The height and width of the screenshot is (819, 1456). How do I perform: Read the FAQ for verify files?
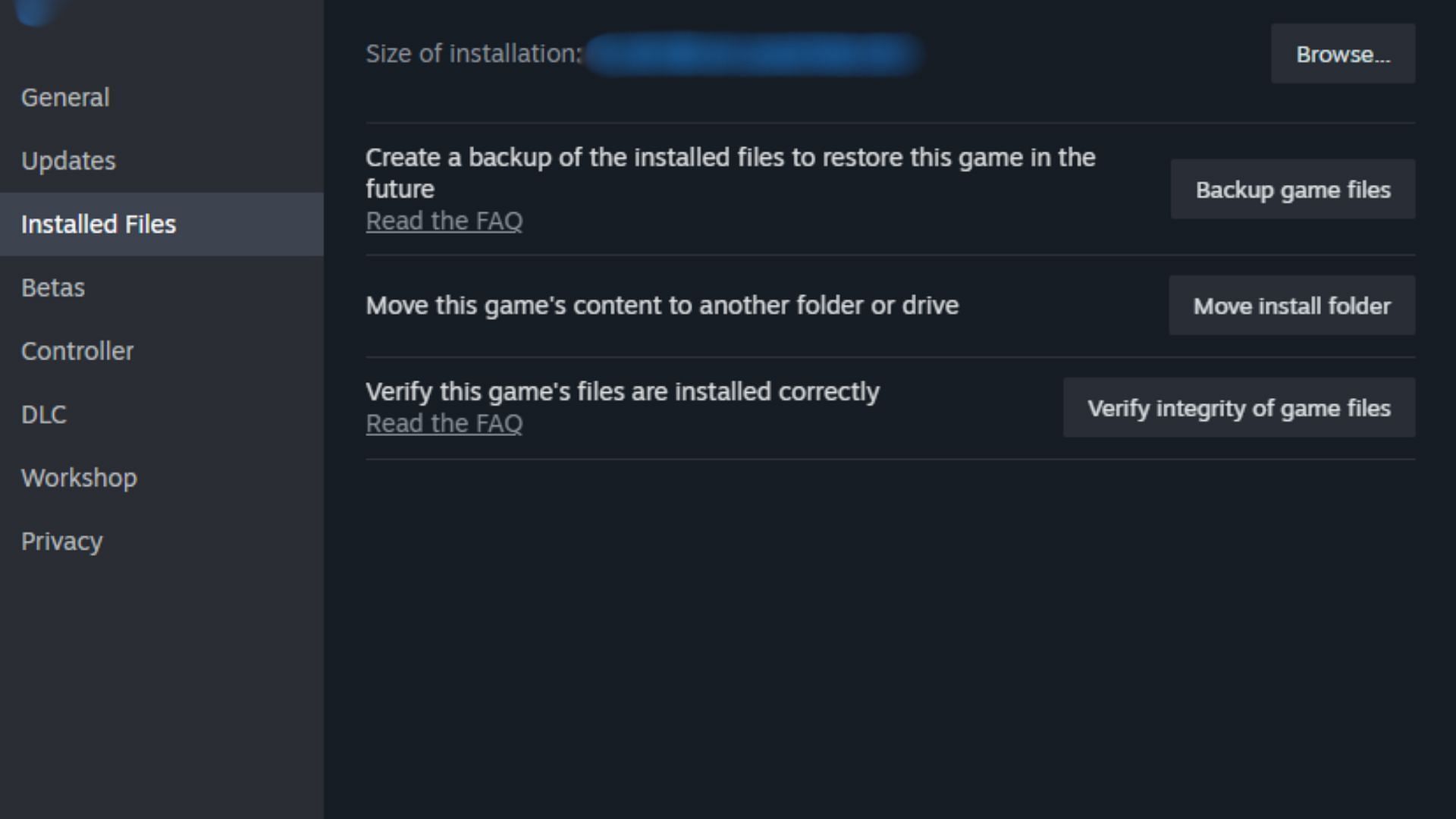[x=443, y=422]
